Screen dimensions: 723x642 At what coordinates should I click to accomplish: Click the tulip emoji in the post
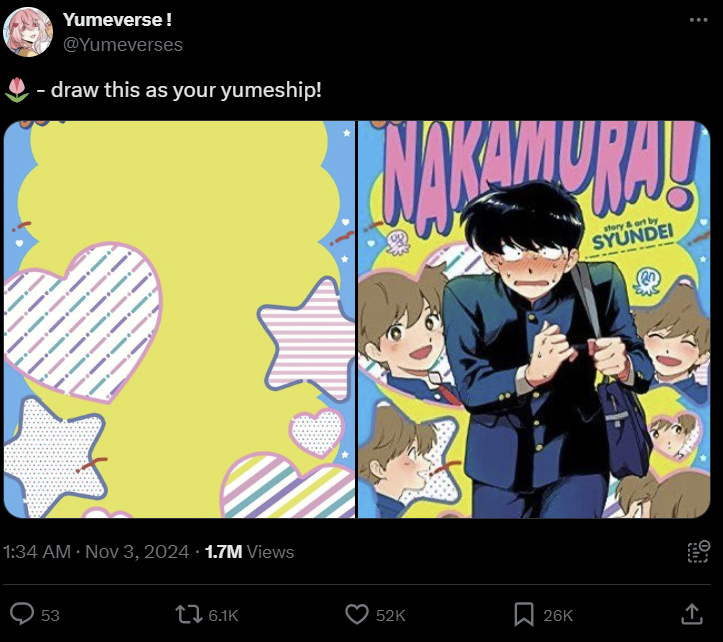(15, 90)
